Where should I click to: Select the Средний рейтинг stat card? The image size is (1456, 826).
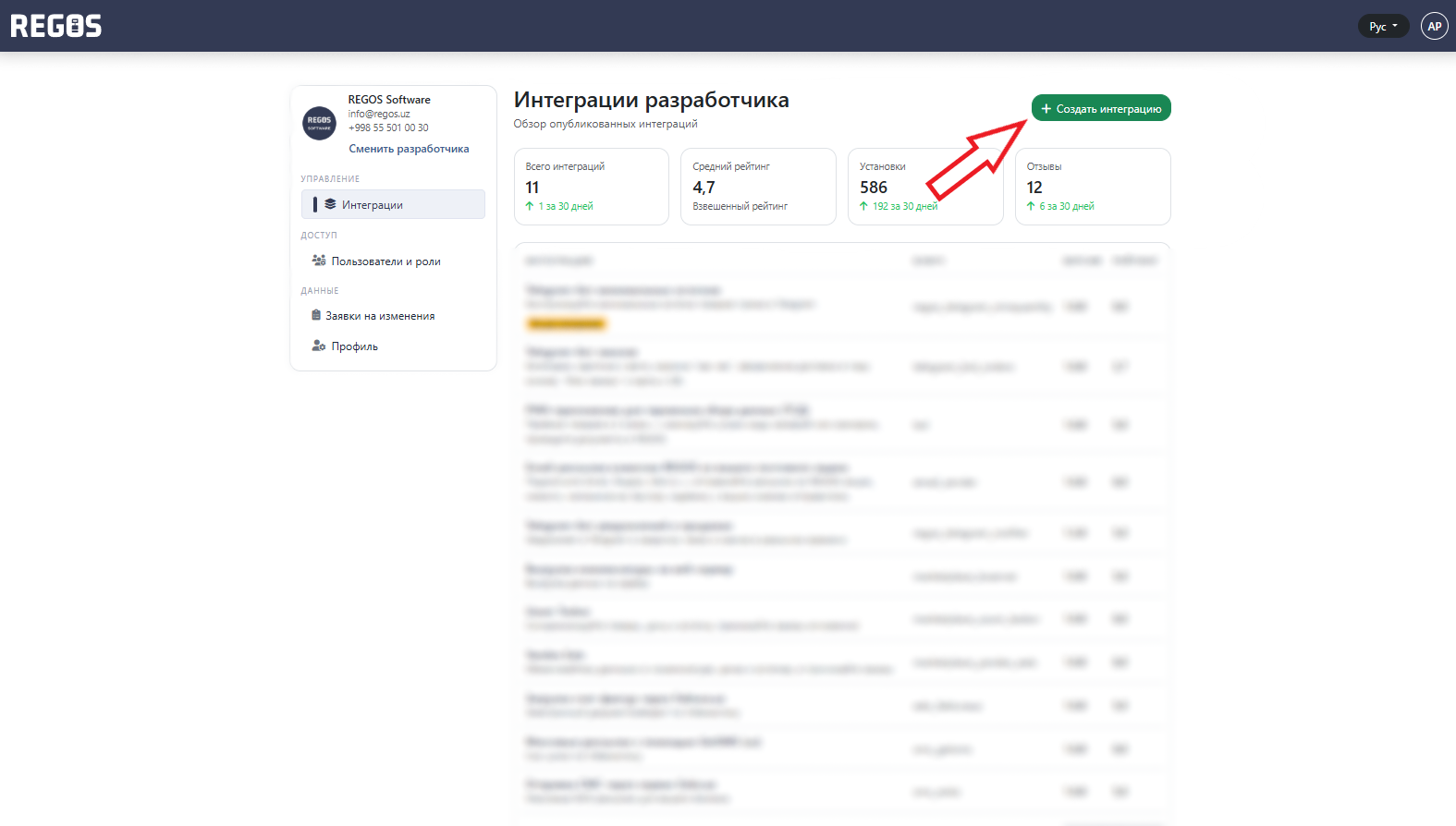coord(758,187)
